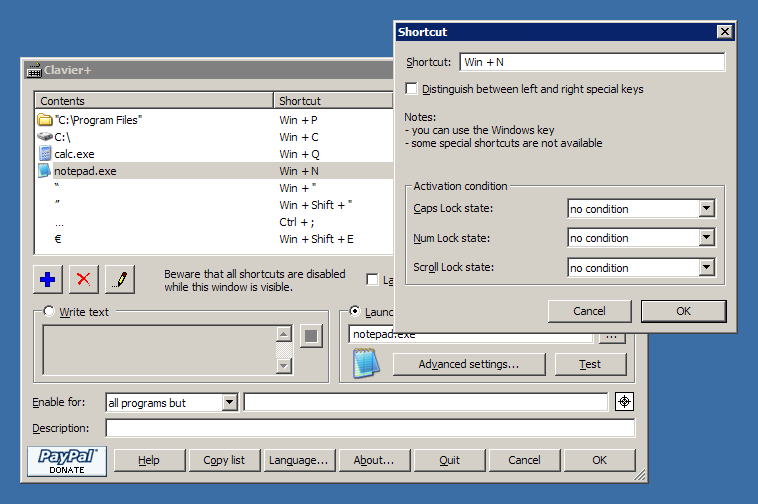
Task: Open the Caps Lock state dropdown
Action: (706, 209)
